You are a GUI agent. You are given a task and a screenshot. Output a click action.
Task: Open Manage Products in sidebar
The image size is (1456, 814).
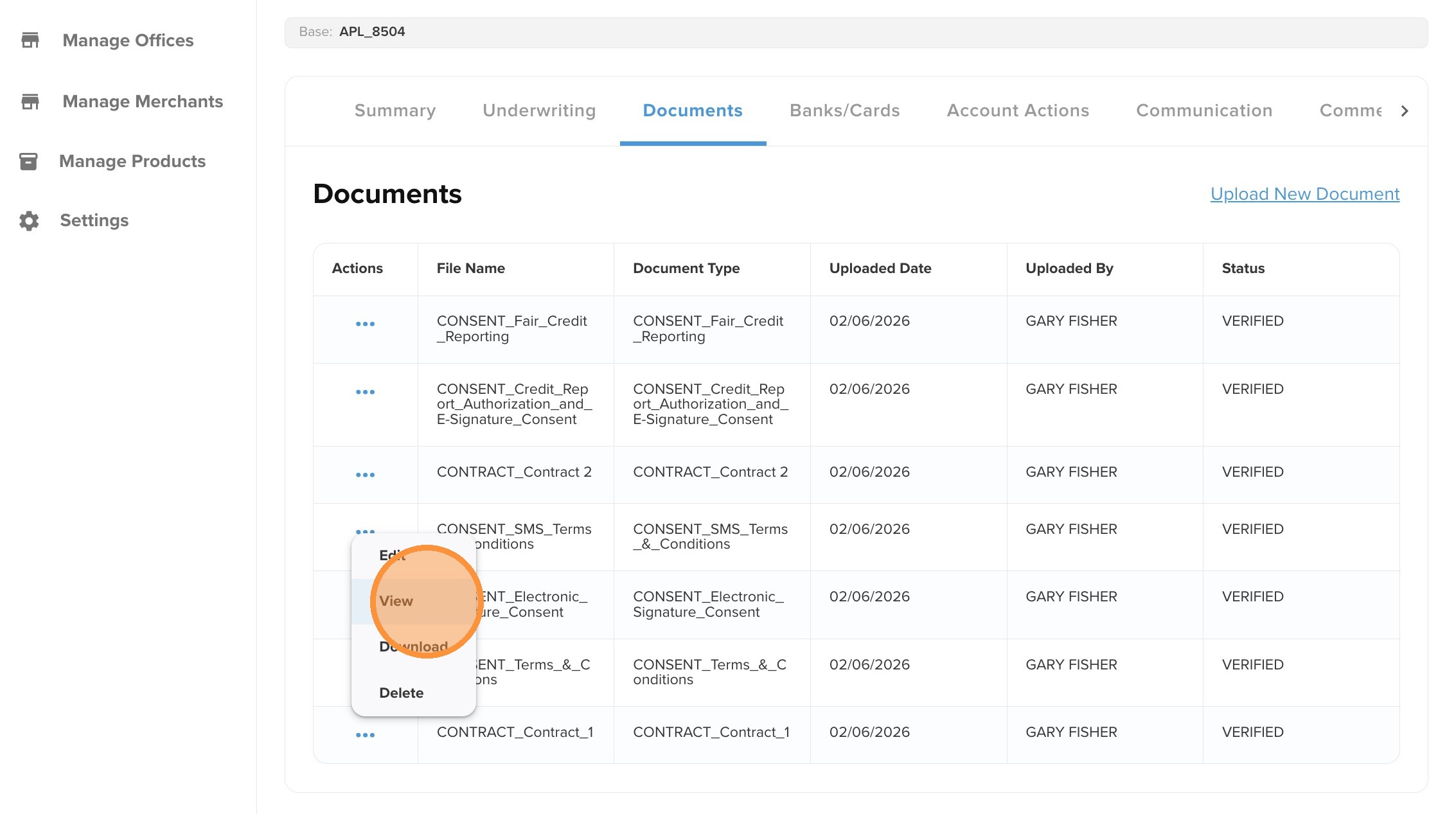click(x=132, y=161)
